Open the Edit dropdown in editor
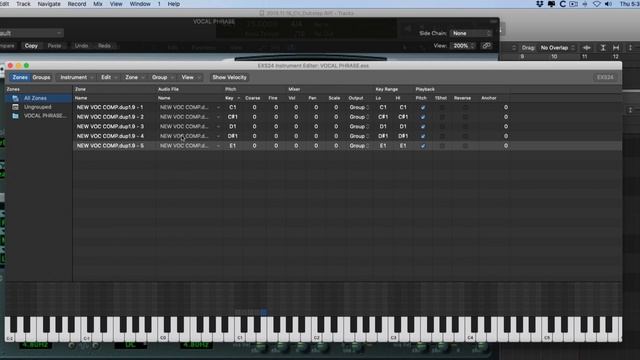 (x=109, y=77)
